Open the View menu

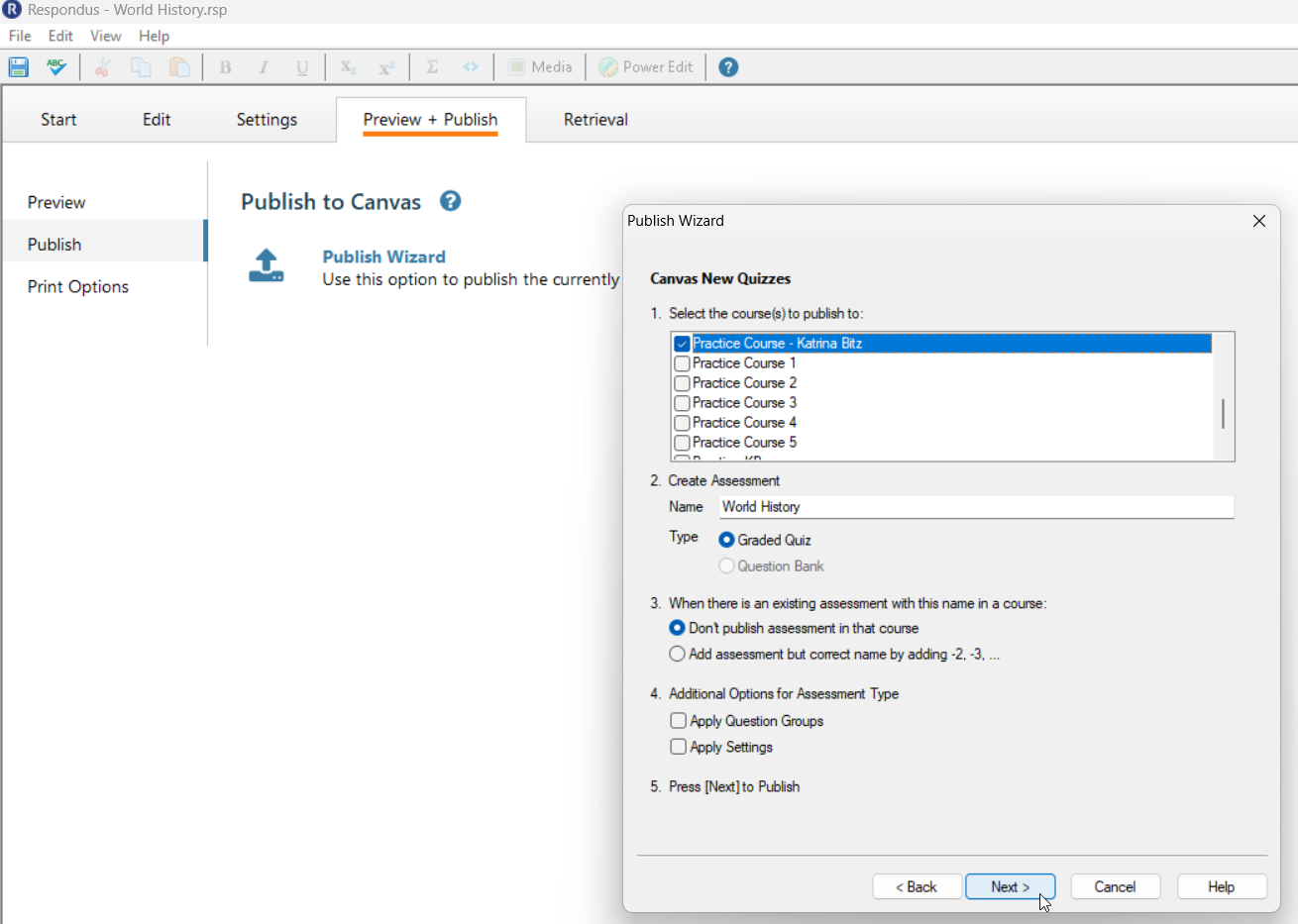point(105,36)
